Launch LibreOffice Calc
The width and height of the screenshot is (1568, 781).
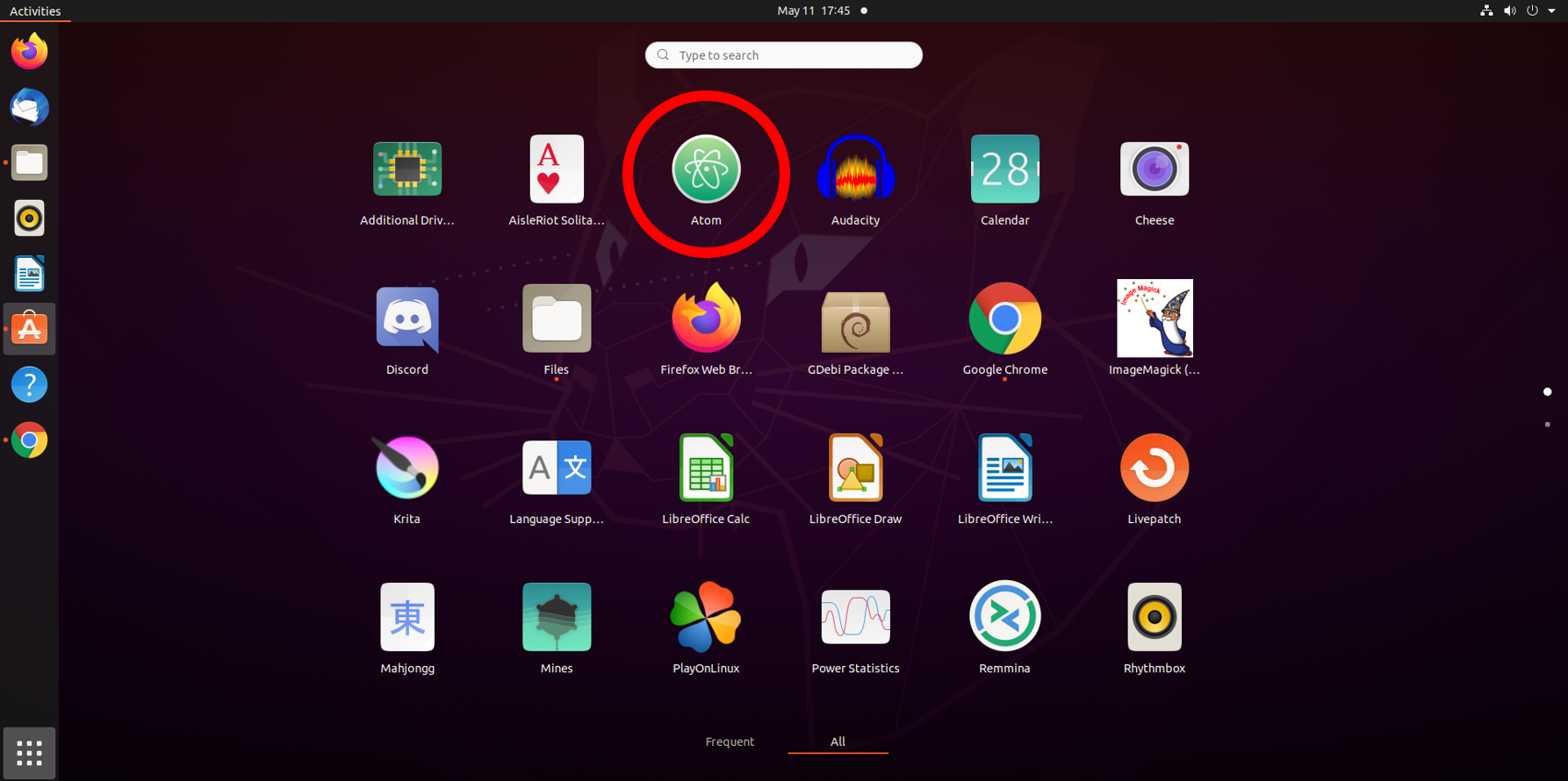coord(706,469)
